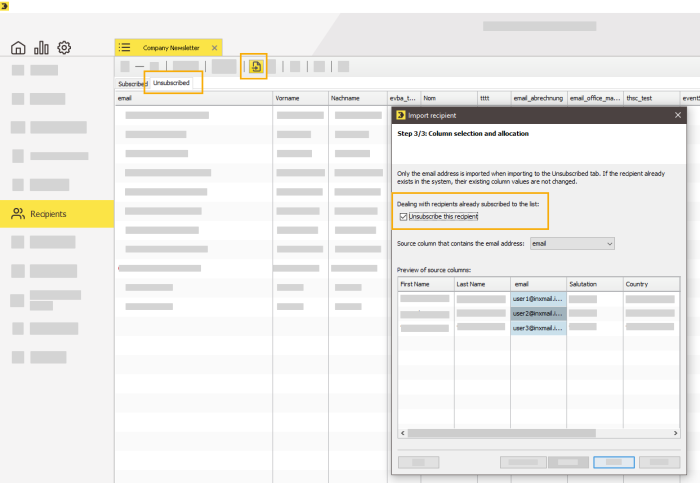The height and width of the screenshot is (483, 700).
Task: Click the email preview column header
Action: [538, 284]
